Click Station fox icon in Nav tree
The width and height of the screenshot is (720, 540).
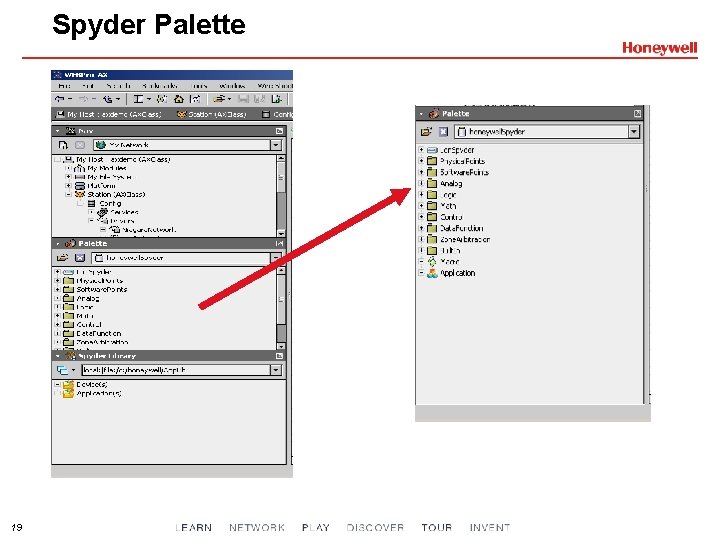[80, 194]
